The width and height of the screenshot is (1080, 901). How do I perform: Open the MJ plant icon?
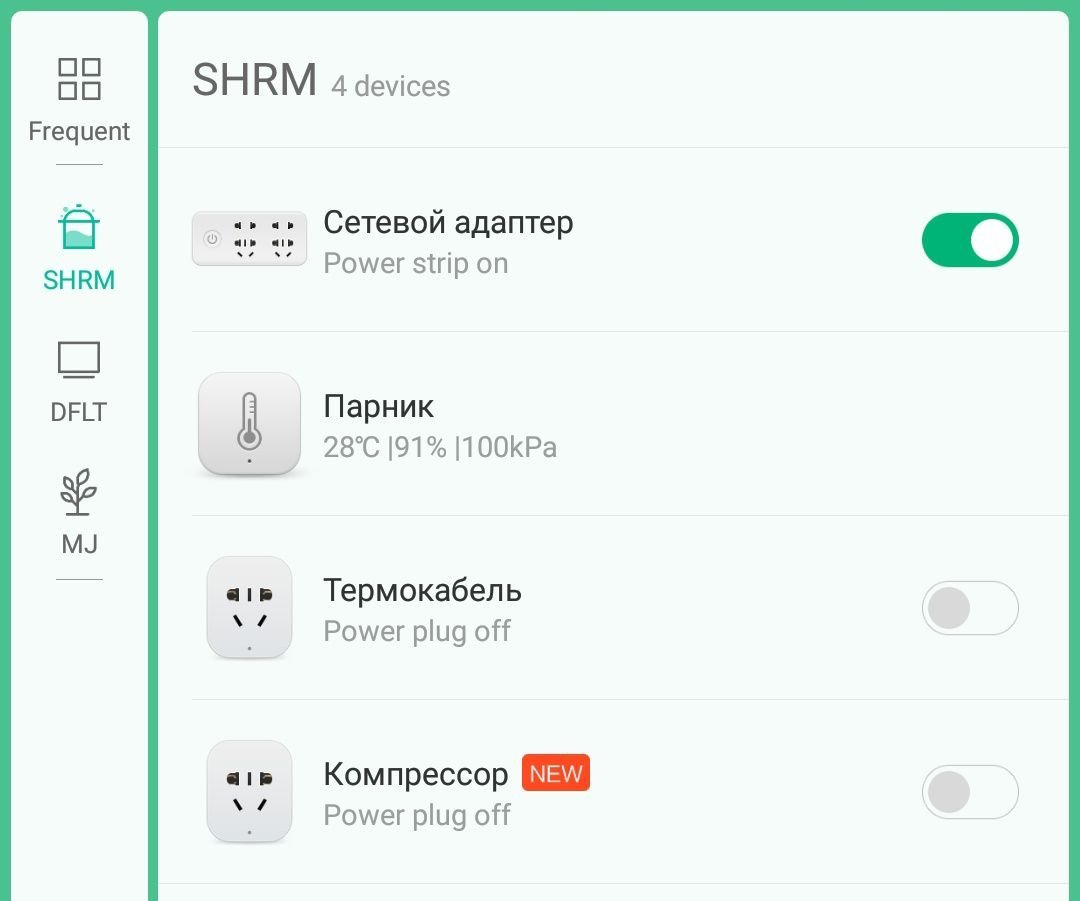(79, 492)
